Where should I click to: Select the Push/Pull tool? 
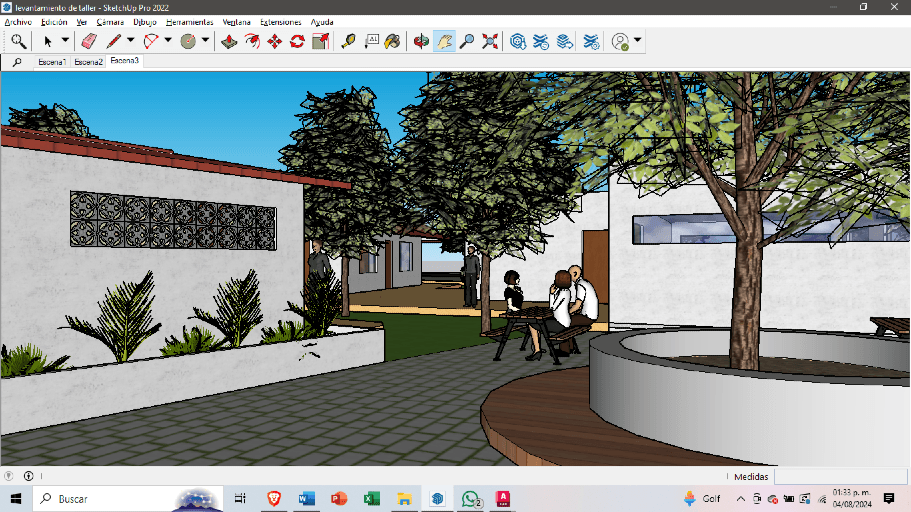tap(229, 41)
